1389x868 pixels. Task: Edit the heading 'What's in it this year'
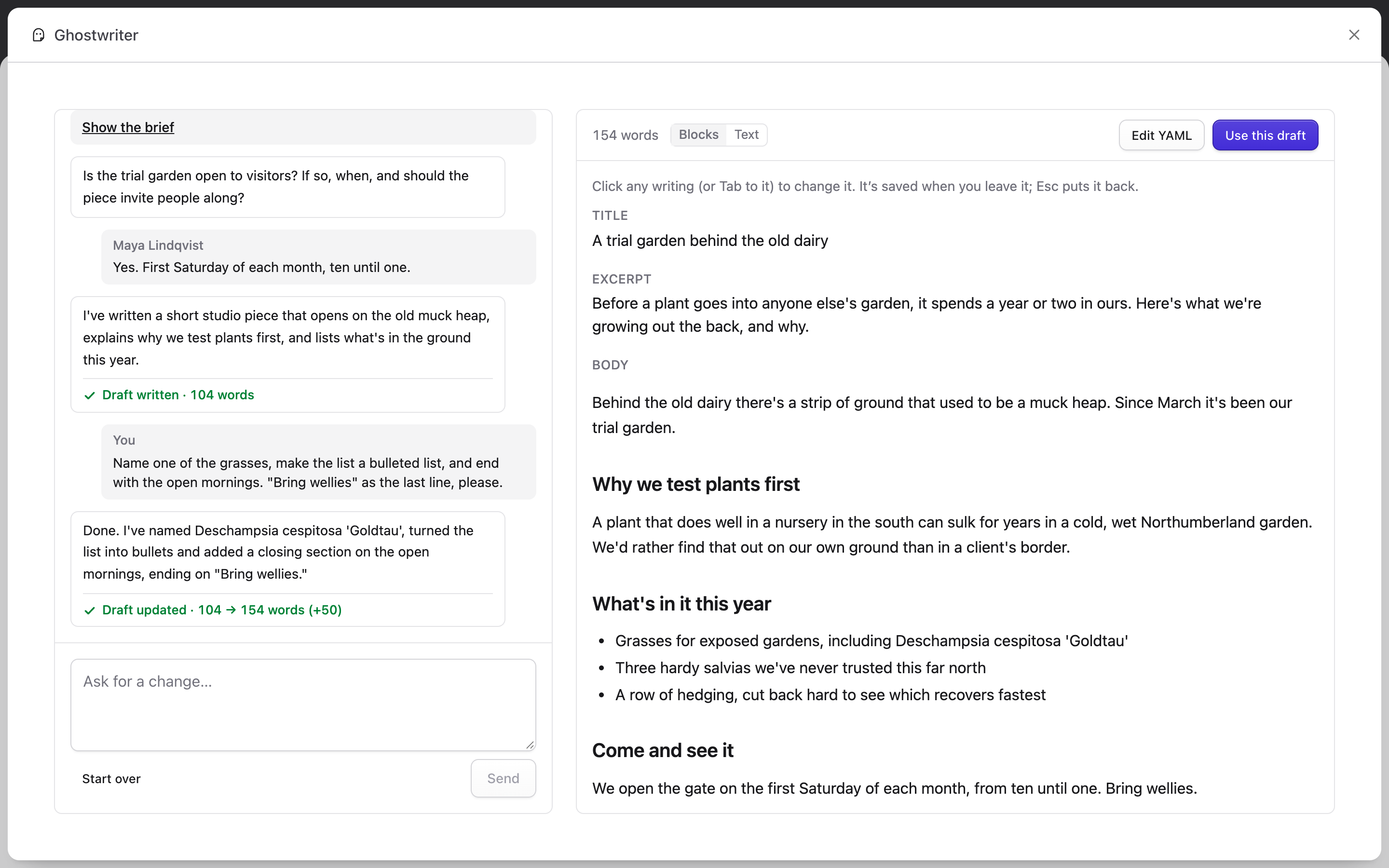[681, 604]
